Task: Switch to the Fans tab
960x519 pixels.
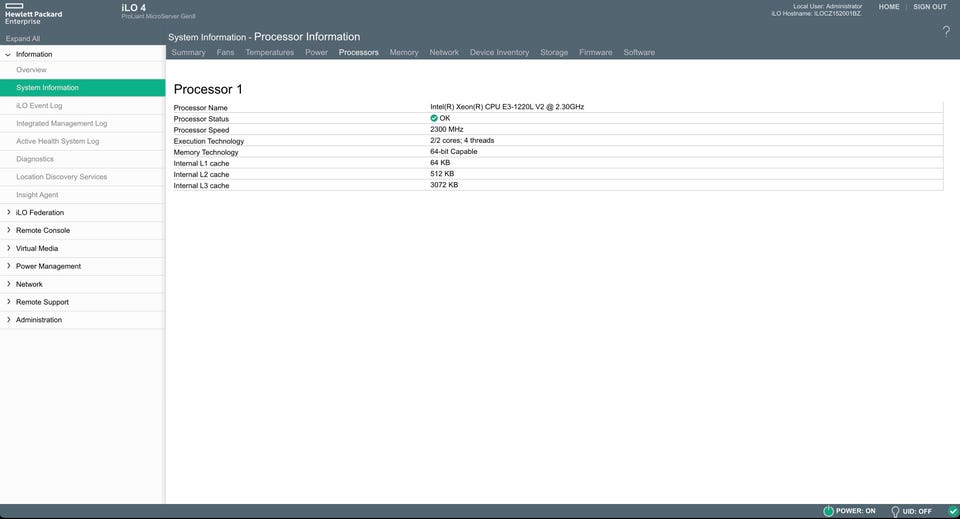Action: 225,53
